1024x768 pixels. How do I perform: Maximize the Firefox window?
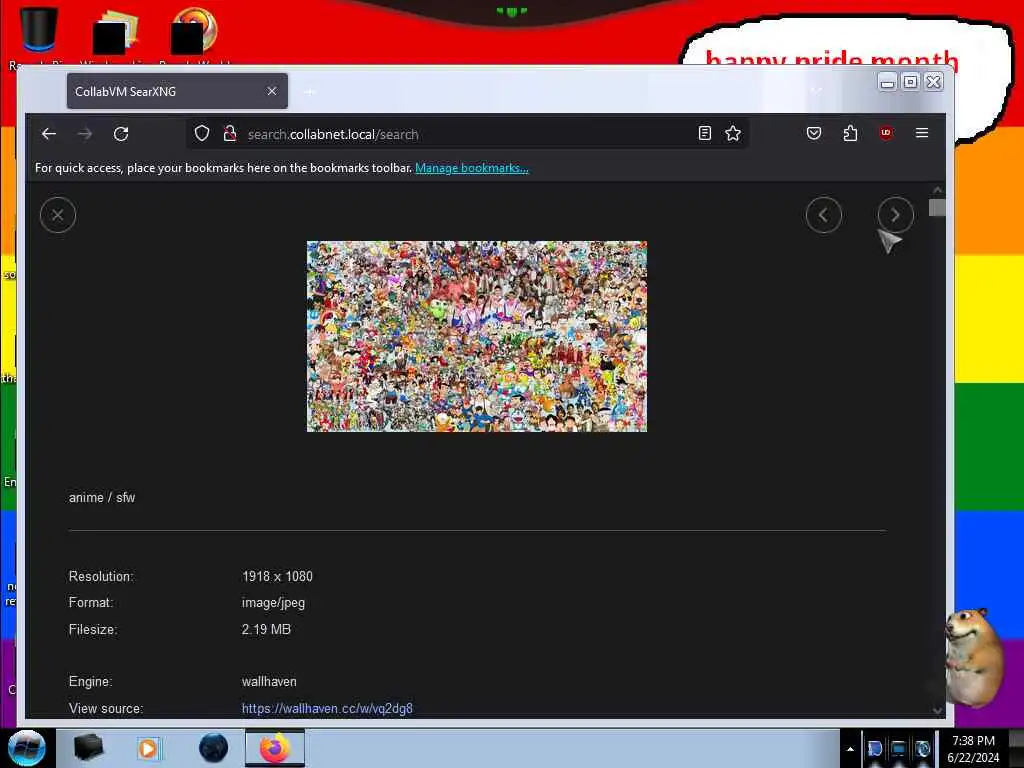pos(910,82)
